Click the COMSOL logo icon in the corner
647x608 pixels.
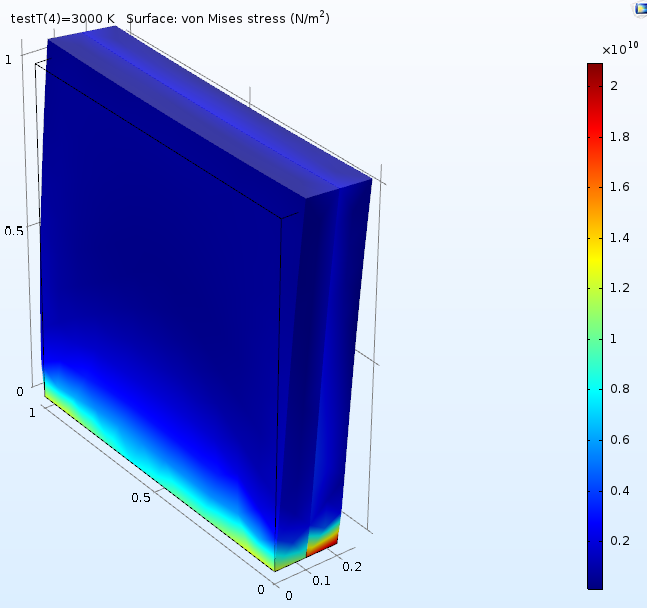click(640, 8)
